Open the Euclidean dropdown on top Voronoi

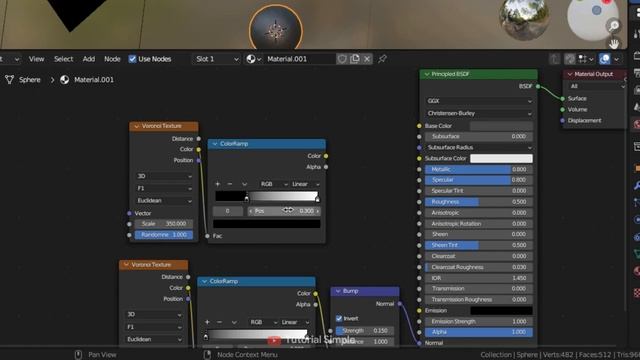pos(164,200)
